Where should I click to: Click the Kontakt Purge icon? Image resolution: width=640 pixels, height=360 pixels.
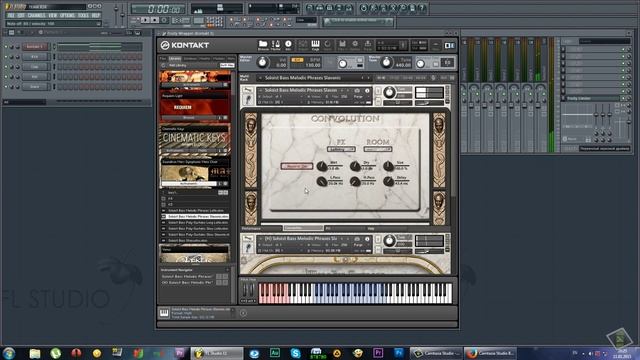(x=367, y=45)
